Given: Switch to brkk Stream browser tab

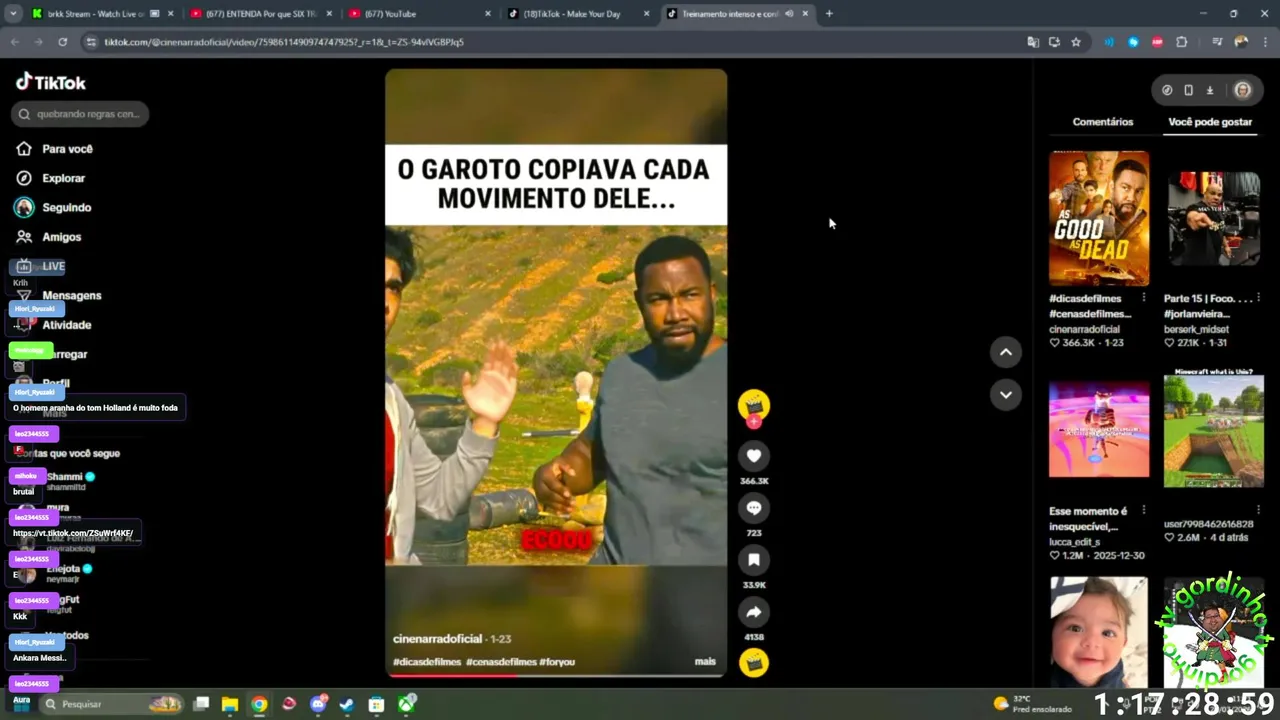Looking at the screenshot, I should point(100,14).
